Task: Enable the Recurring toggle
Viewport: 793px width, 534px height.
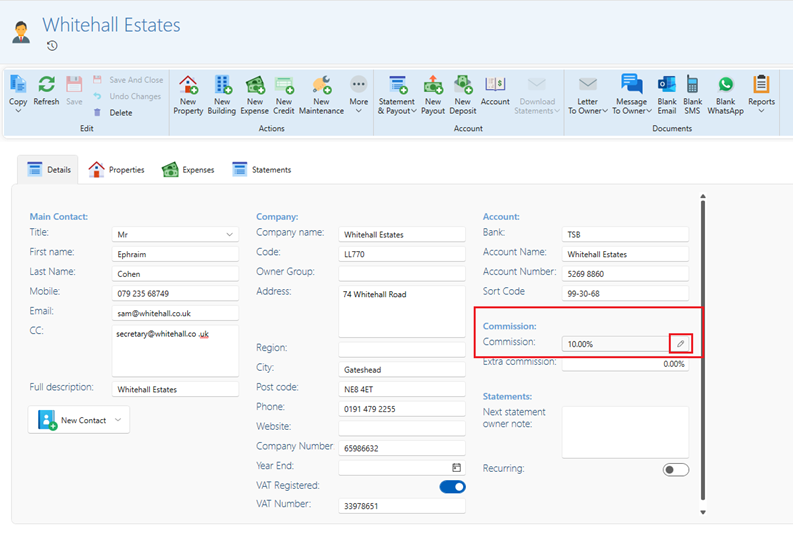Action: click(x=676, y=469)
